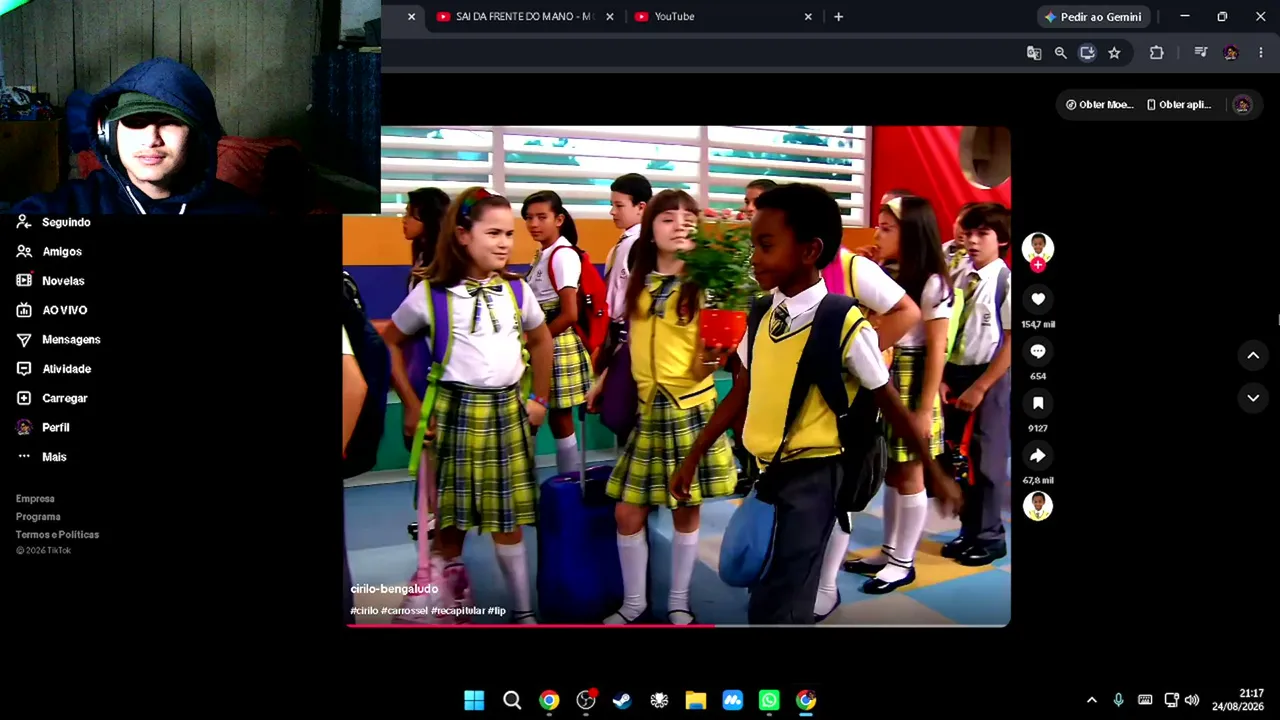
Task: Click the #cirilo hashtag
Action: tap(364, 611)
